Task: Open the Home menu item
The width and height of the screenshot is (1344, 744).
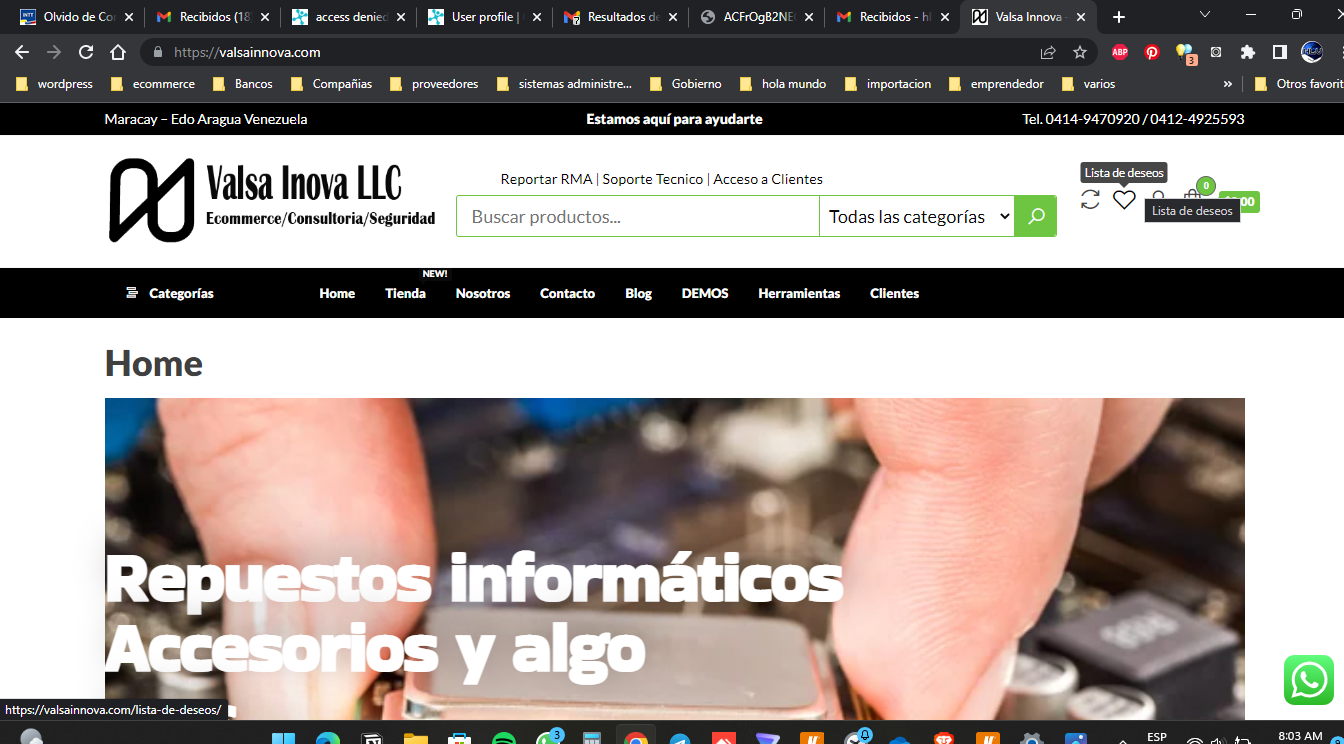Action: (337, 293)
